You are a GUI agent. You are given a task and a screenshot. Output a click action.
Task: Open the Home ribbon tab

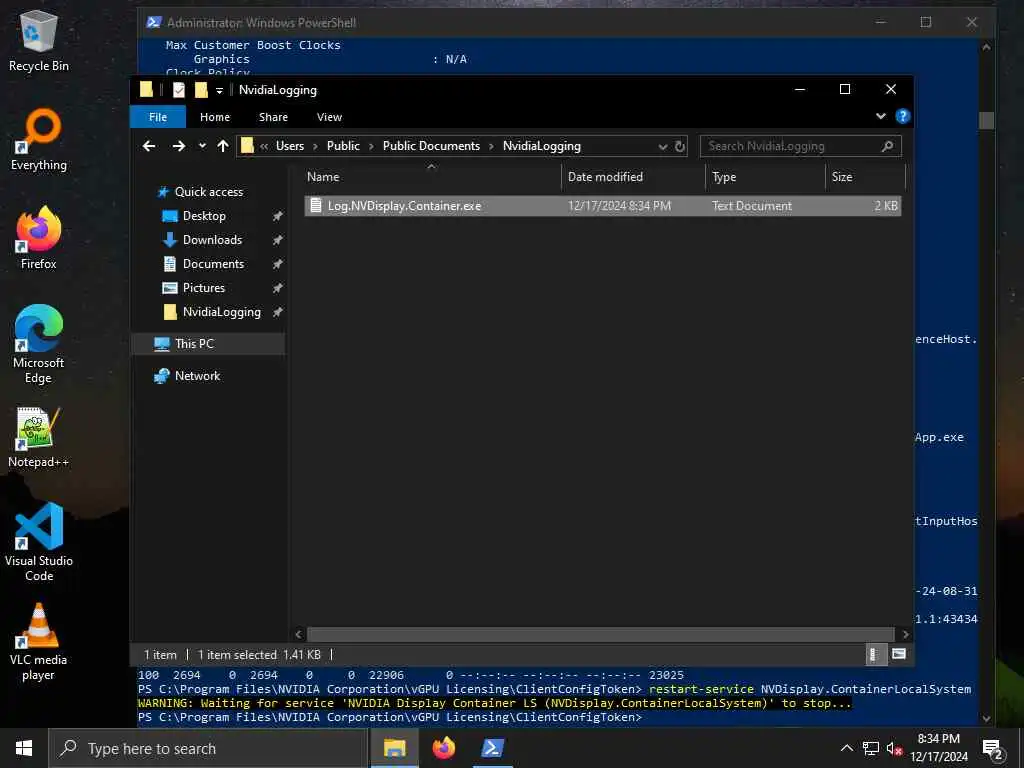pyautogui.click(x=215, y=117)
